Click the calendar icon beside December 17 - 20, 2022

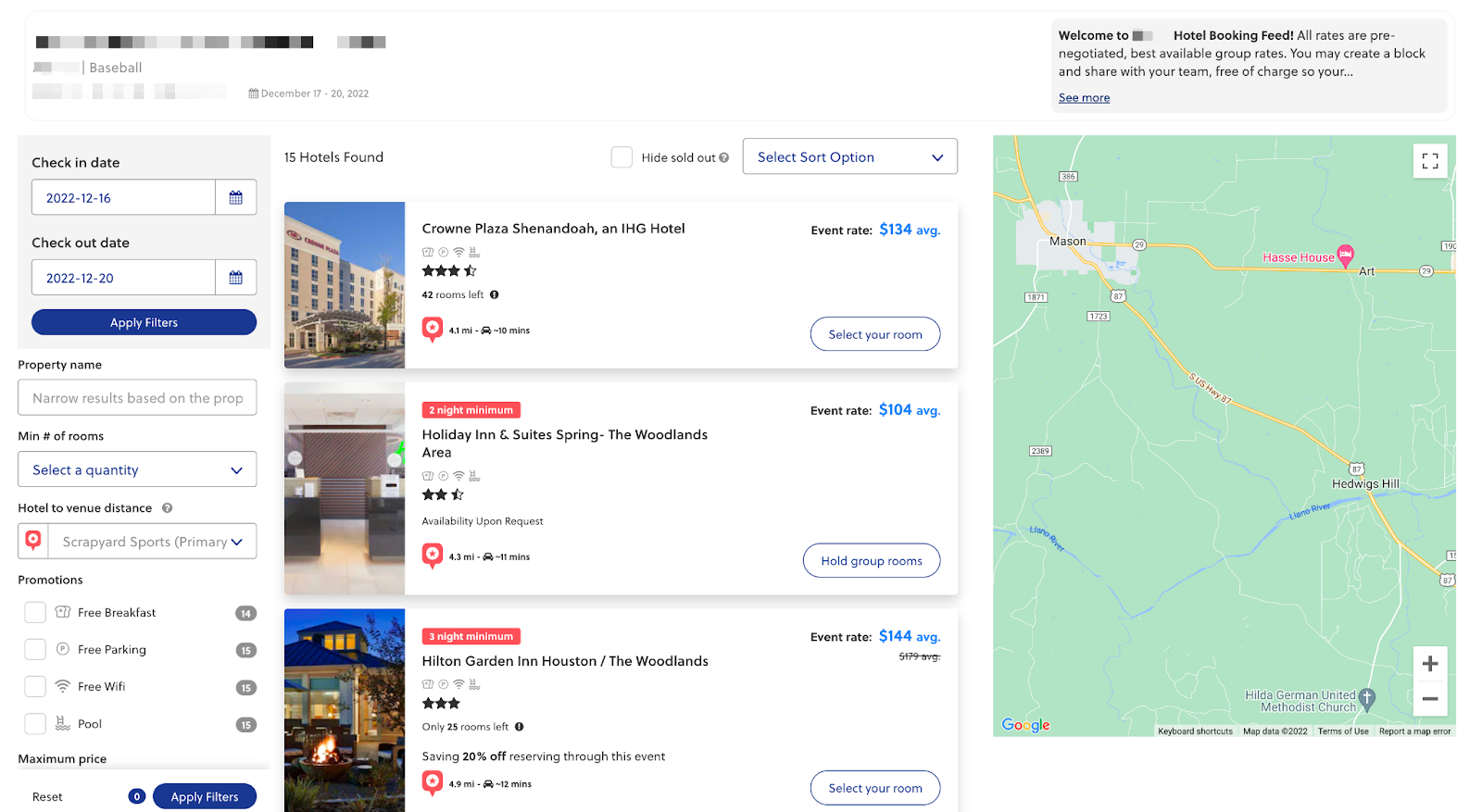coord(254,94)
